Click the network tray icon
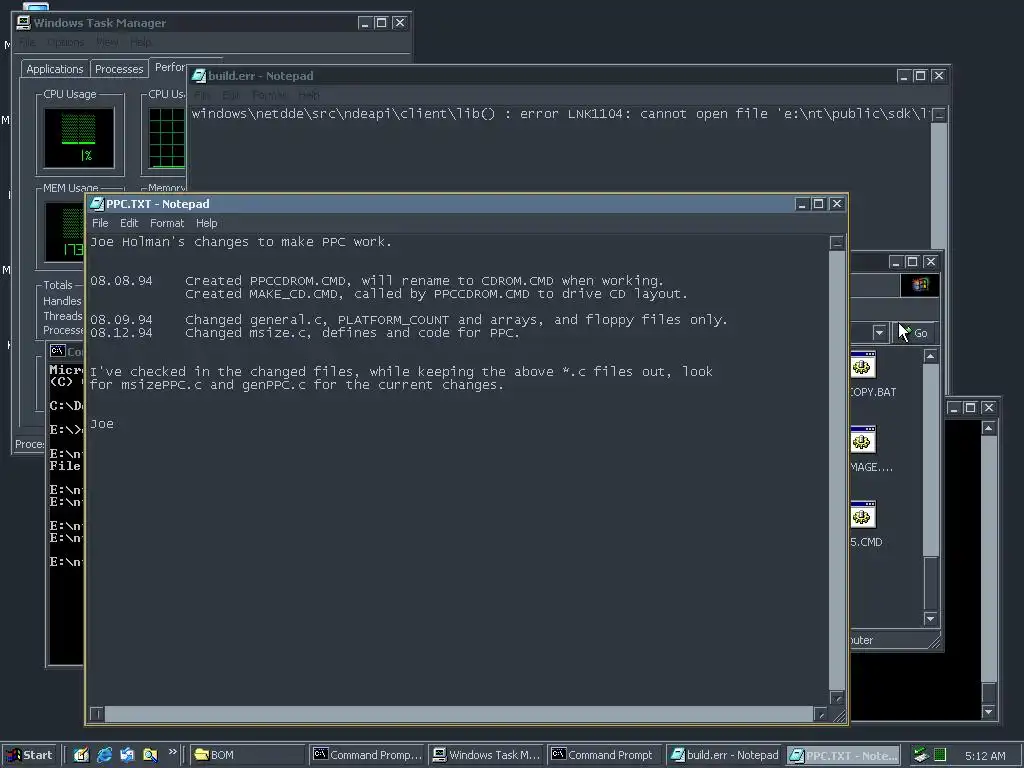The width and height of the screenshot is (1024, 768). point(921,755)
